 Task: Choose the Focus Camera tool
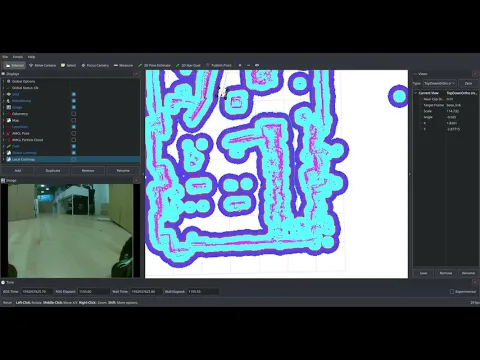click(x=95, y=65)
